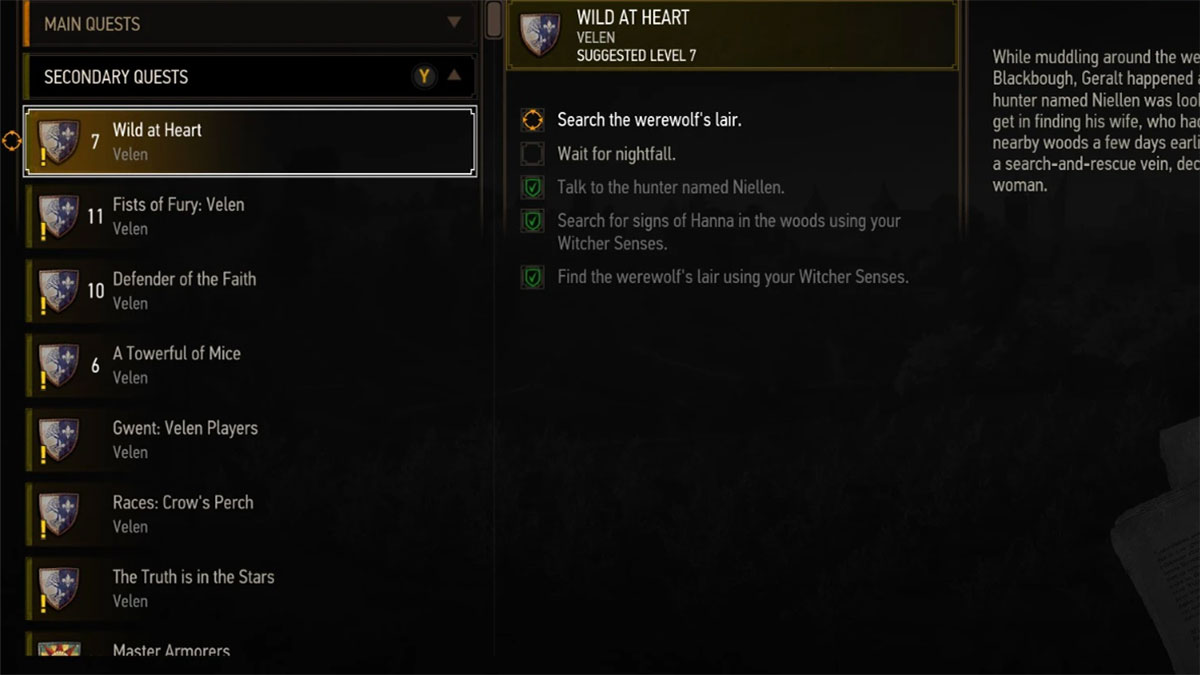Click the Races: Crow's Perch shield icon
Screen dimensions: 1200x675
(x=58, y=514)
